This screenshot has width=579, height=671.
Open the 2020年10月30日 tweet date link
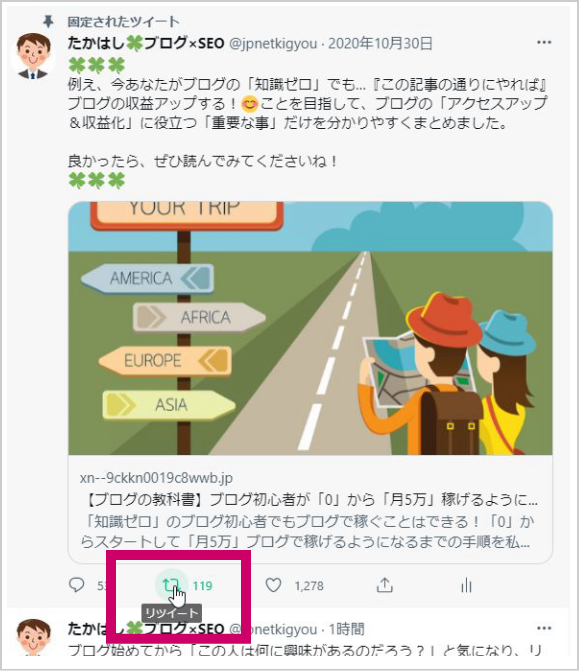tap(380, 43)
